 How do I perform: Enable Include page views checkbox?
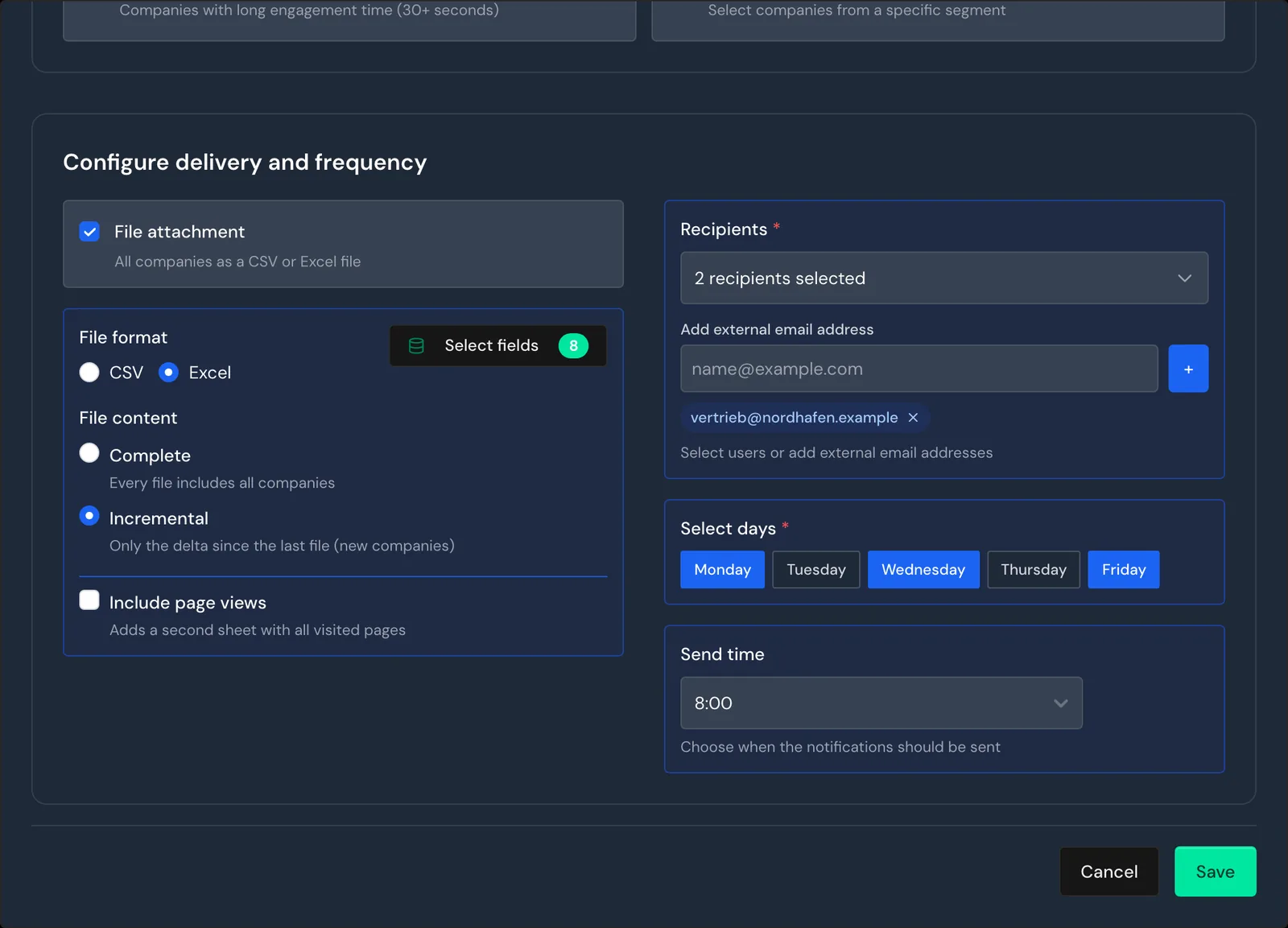[89, 600]
